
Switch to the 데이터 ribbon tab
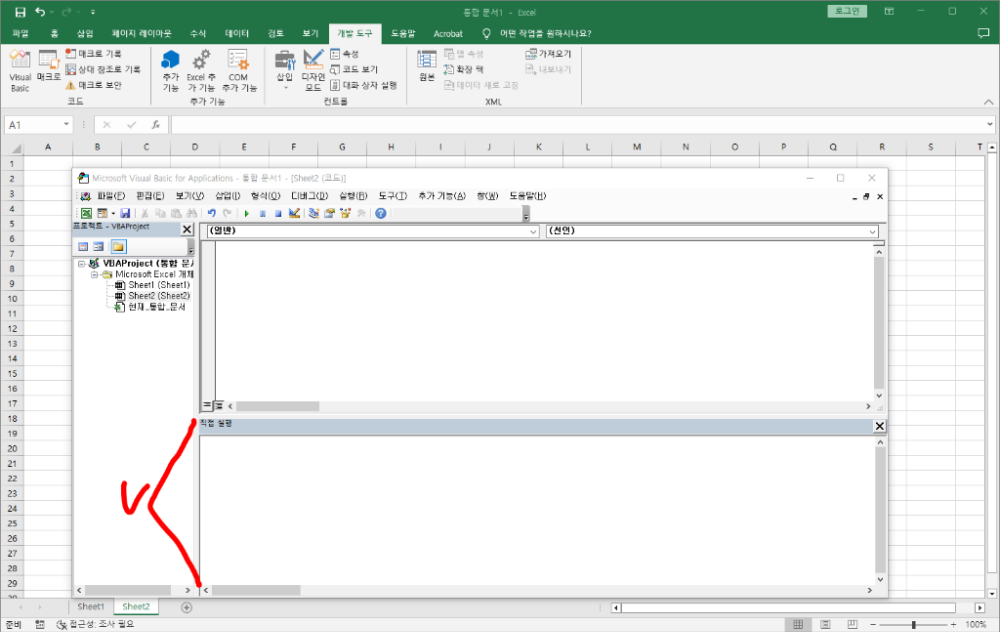click(237, 33)
